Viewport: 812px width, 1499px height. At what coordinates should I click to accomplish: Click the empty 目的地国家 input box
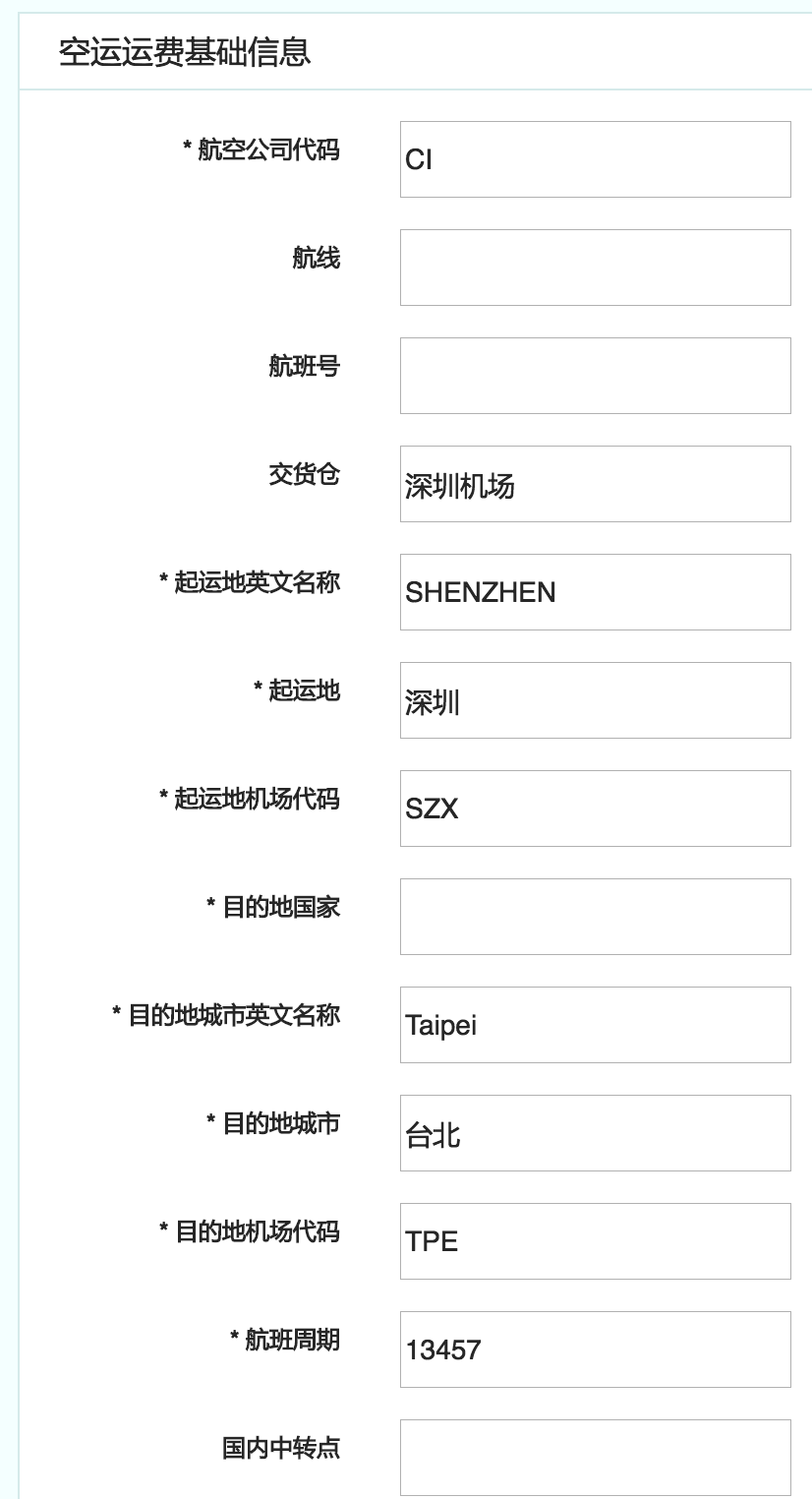(595, 917)
